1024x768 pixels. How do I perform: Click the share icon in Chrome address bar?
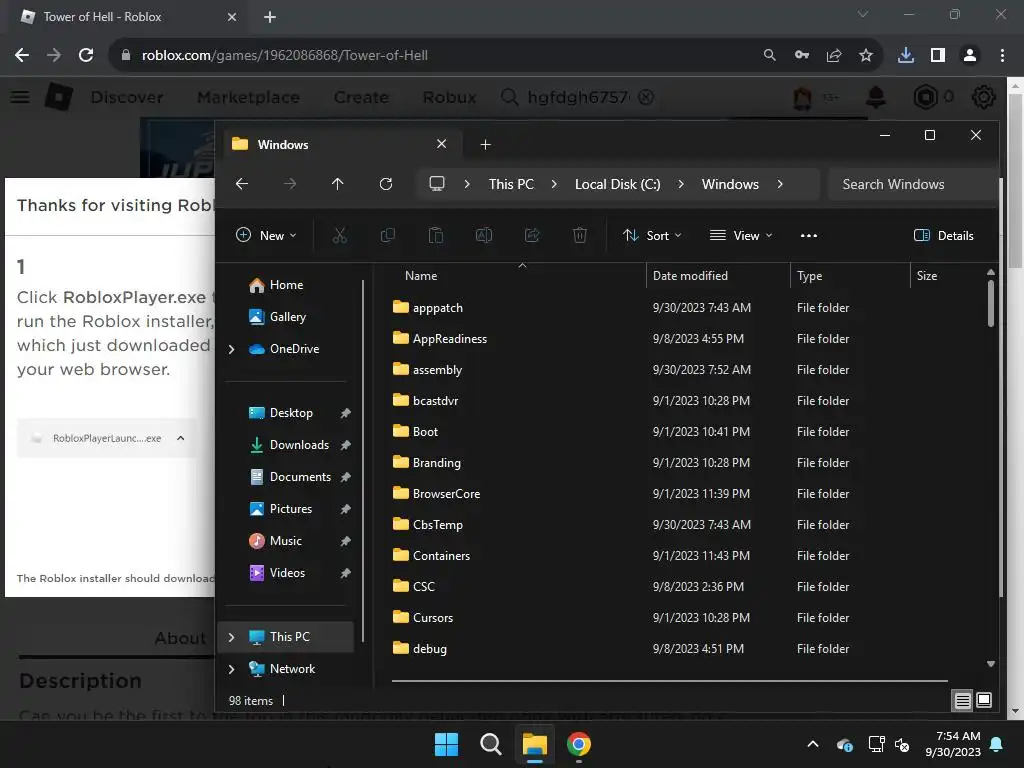[834, 56]
